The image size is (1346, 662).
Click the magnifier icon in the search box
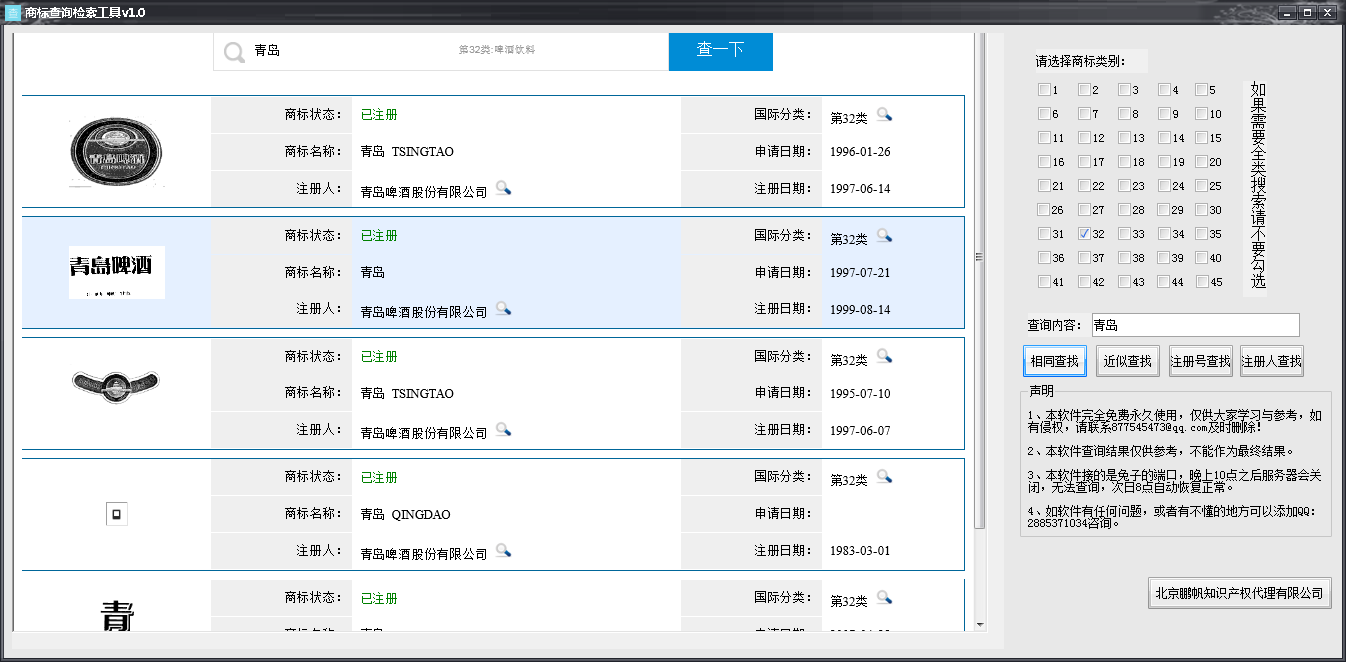point(234,52)
